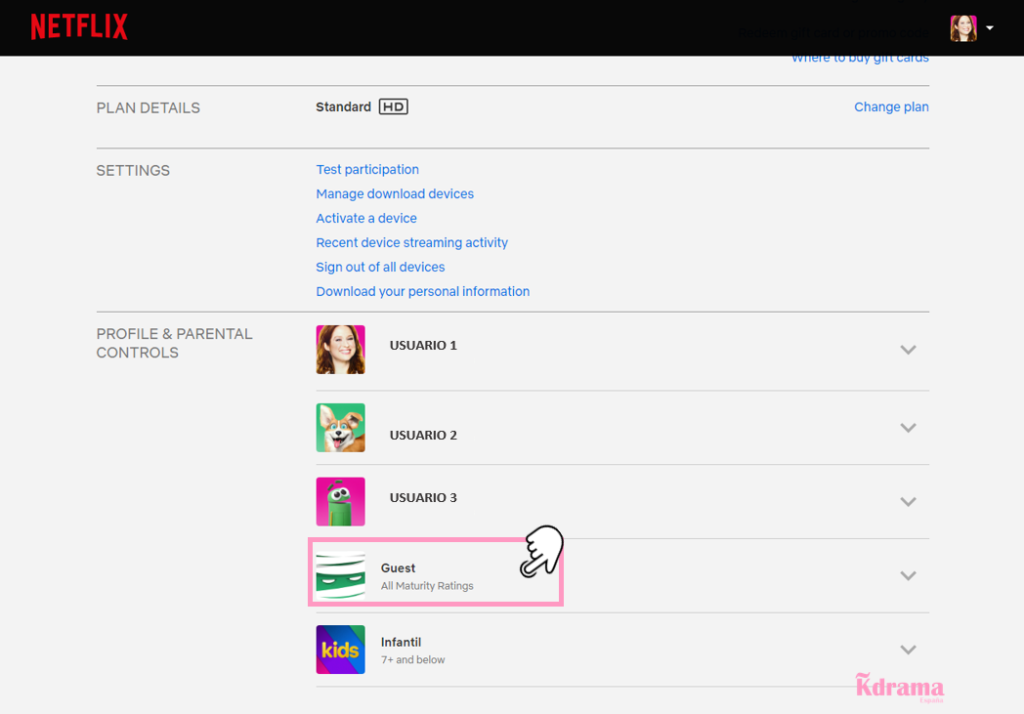Select the USUARIO 1 profile avatar
This screenshot has height=714, width=1024.
(x=340, y=349)
